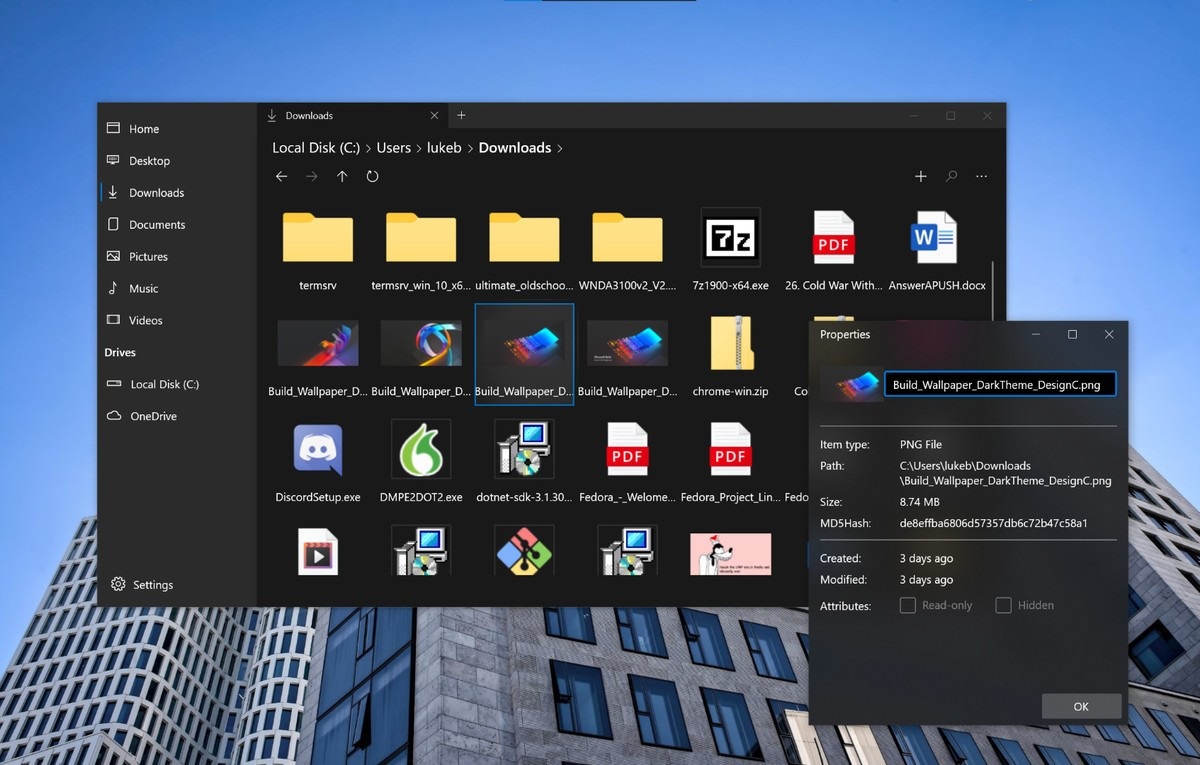Add a new tab with plus button
Image resolution: width=1200 pixels, height=765 pixels.
tap(461, 116)
